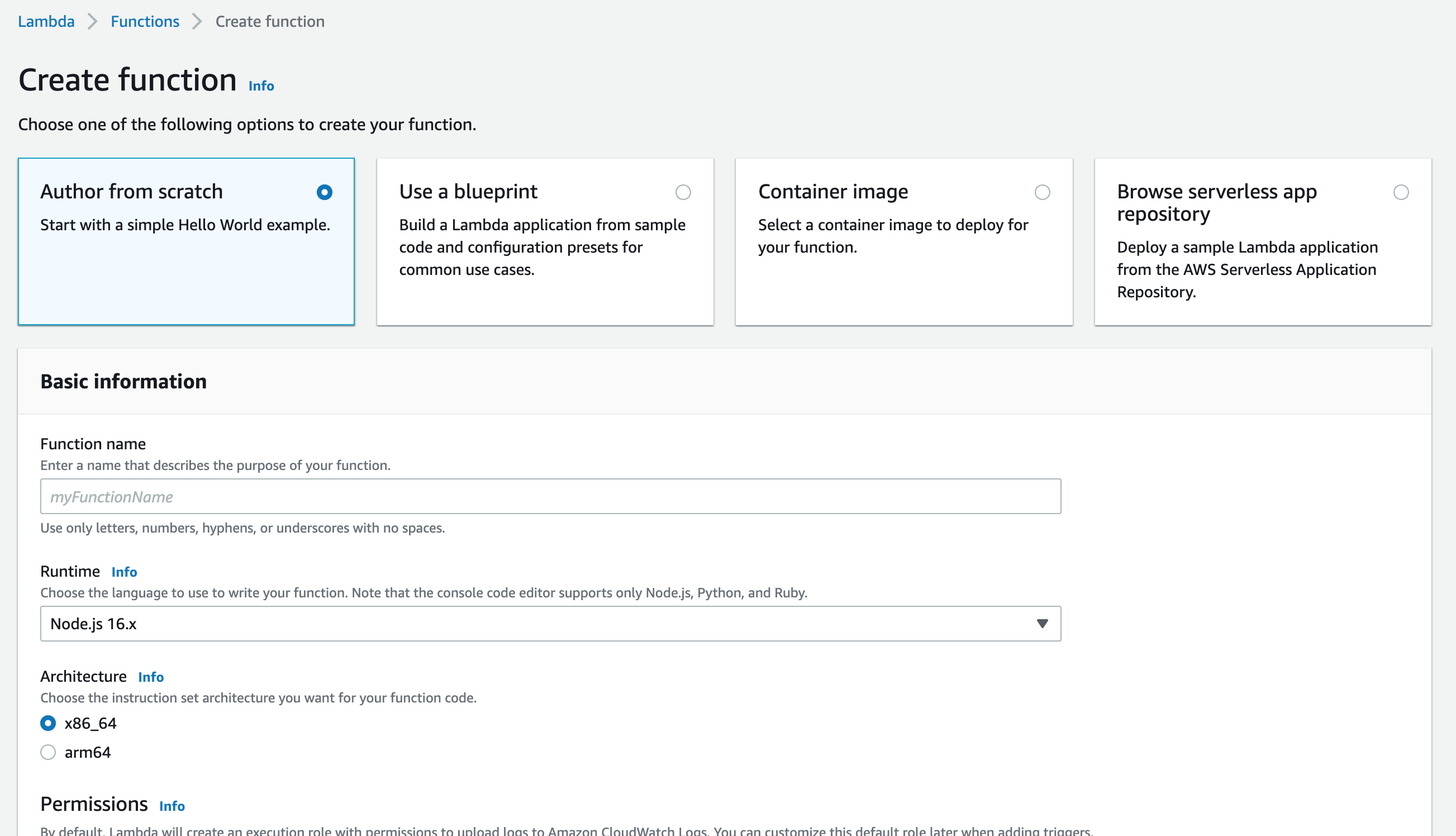Image resolution: width=1456 pixels, height=836 pixels.
Task: Select the Container image radio button
Action: [x=1042, y=192]
